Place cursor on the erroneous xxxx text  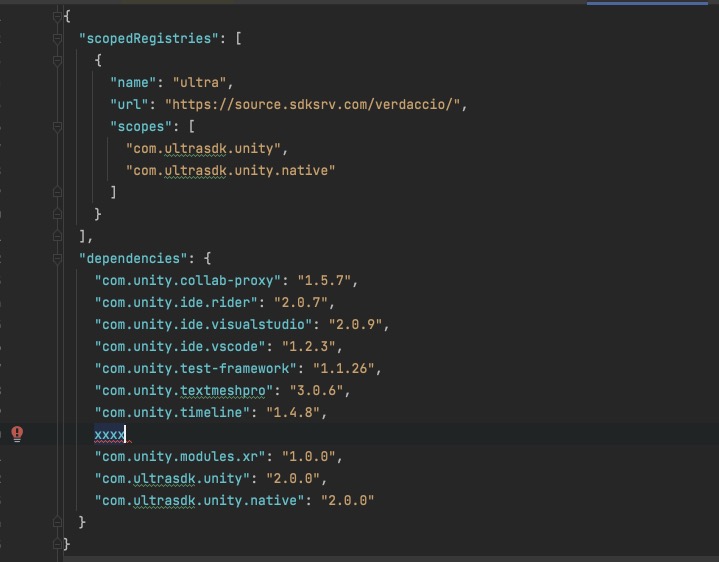109,434
